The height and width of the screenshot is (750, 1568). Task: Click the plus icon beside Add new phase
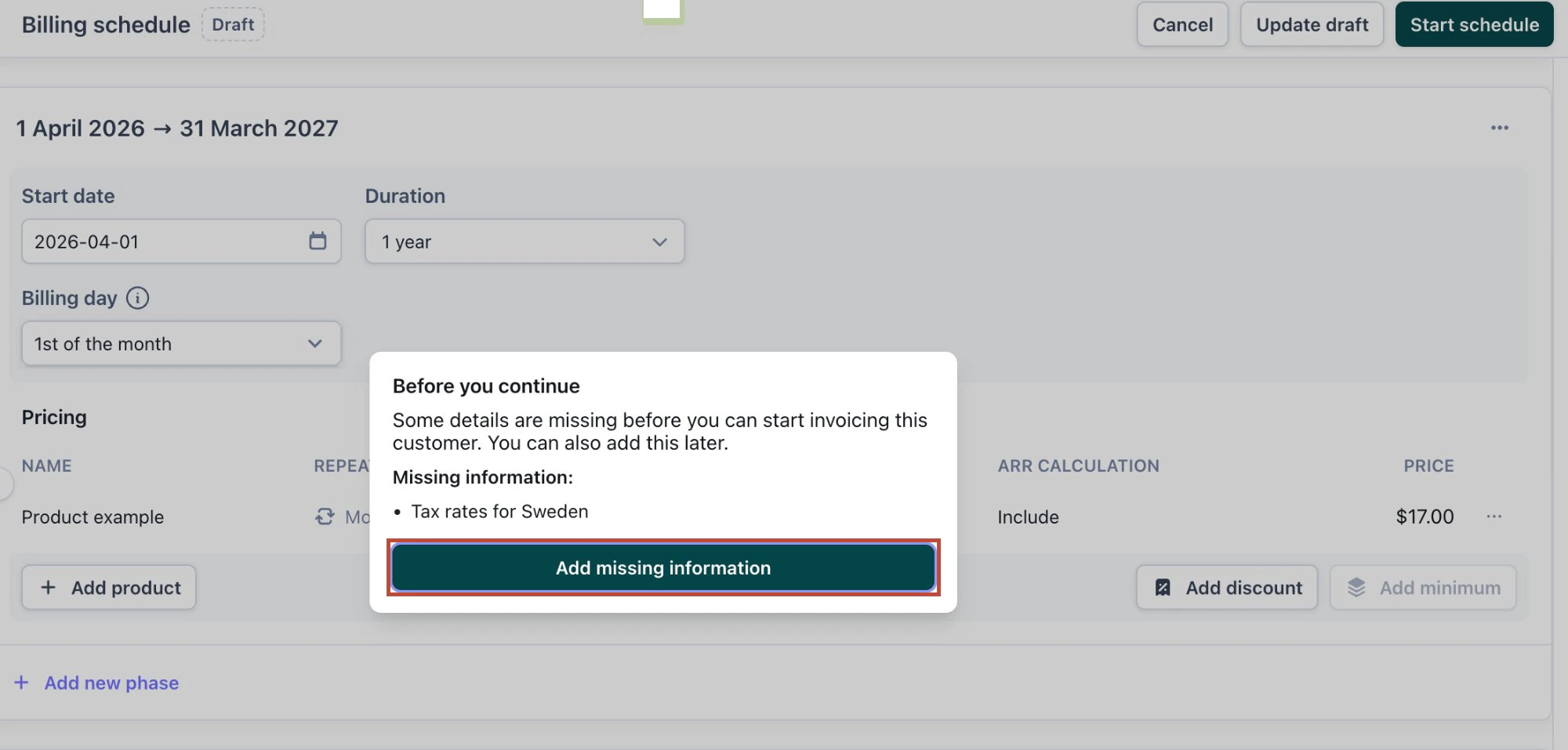point(22,683)
